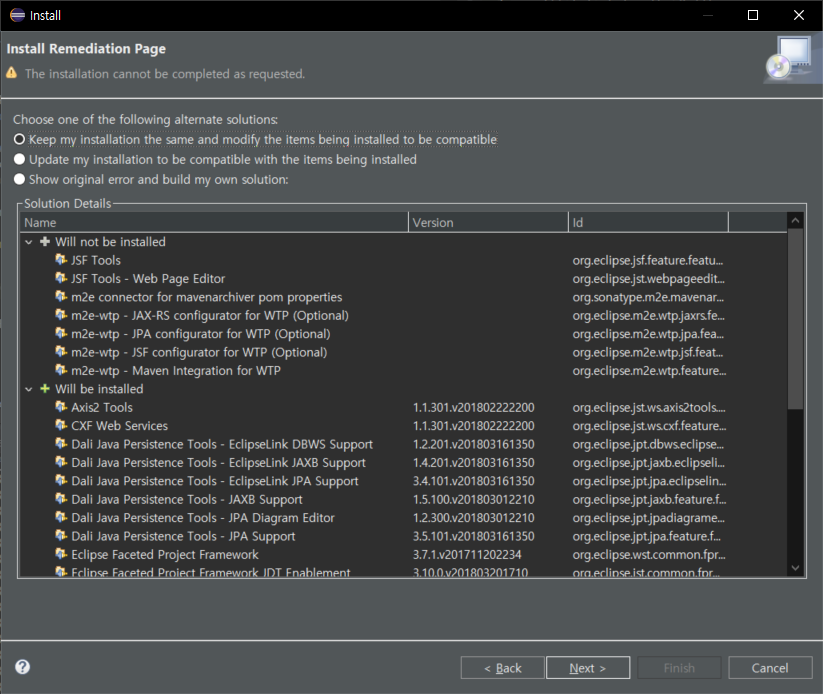Click the JPA Diagram Editor feature icon

click(x=61, y=517)
